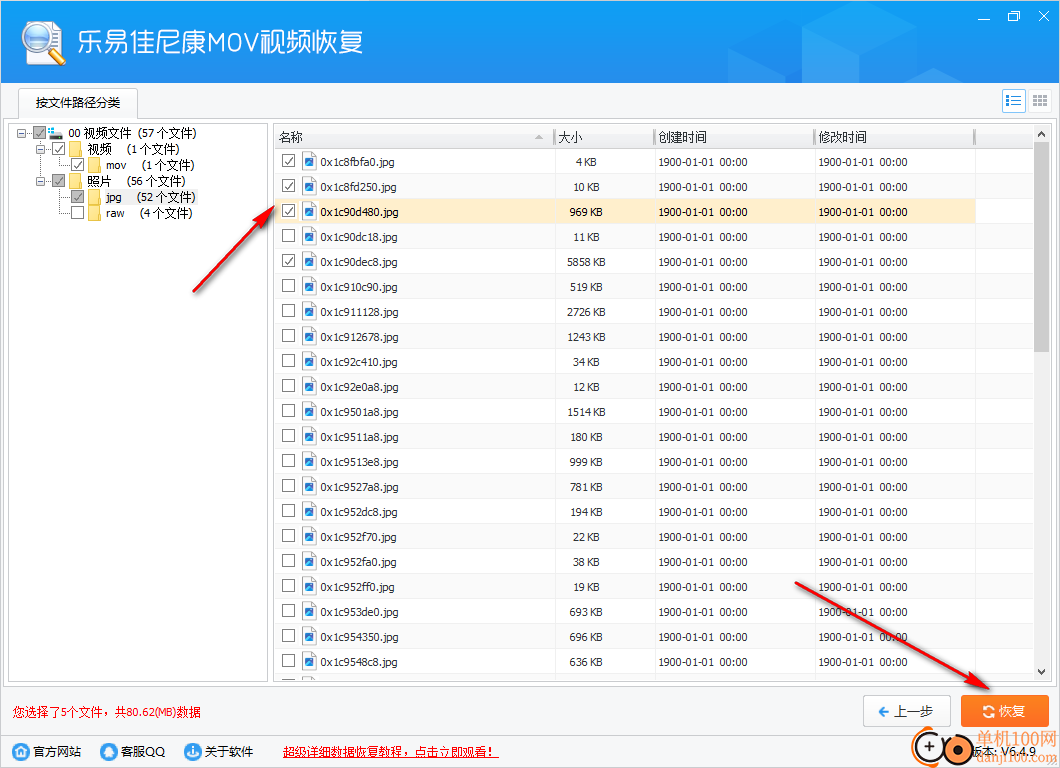Uncheck the 0x1c90dec8.jpg checkbox
The width and height of the screenshot is (1060, 768).
click(289, 261)
